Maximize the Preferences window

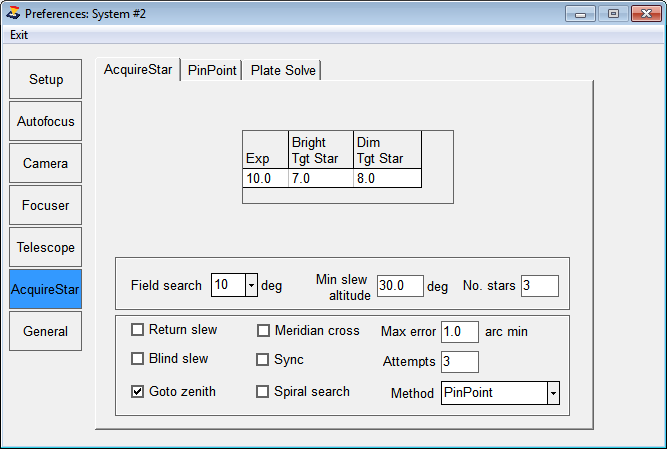(x=613, y=14)
